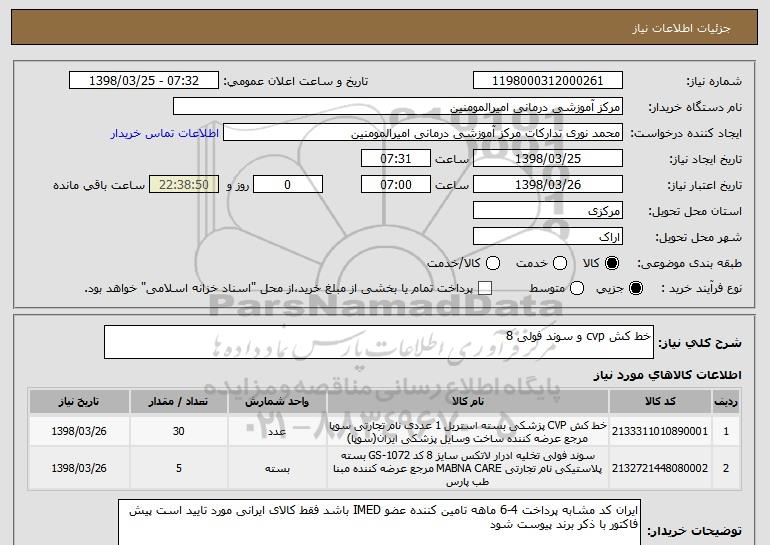Click the creation date field 1398/03/25
Viewport: 770px width, 545px height.
tap(548, 159)
